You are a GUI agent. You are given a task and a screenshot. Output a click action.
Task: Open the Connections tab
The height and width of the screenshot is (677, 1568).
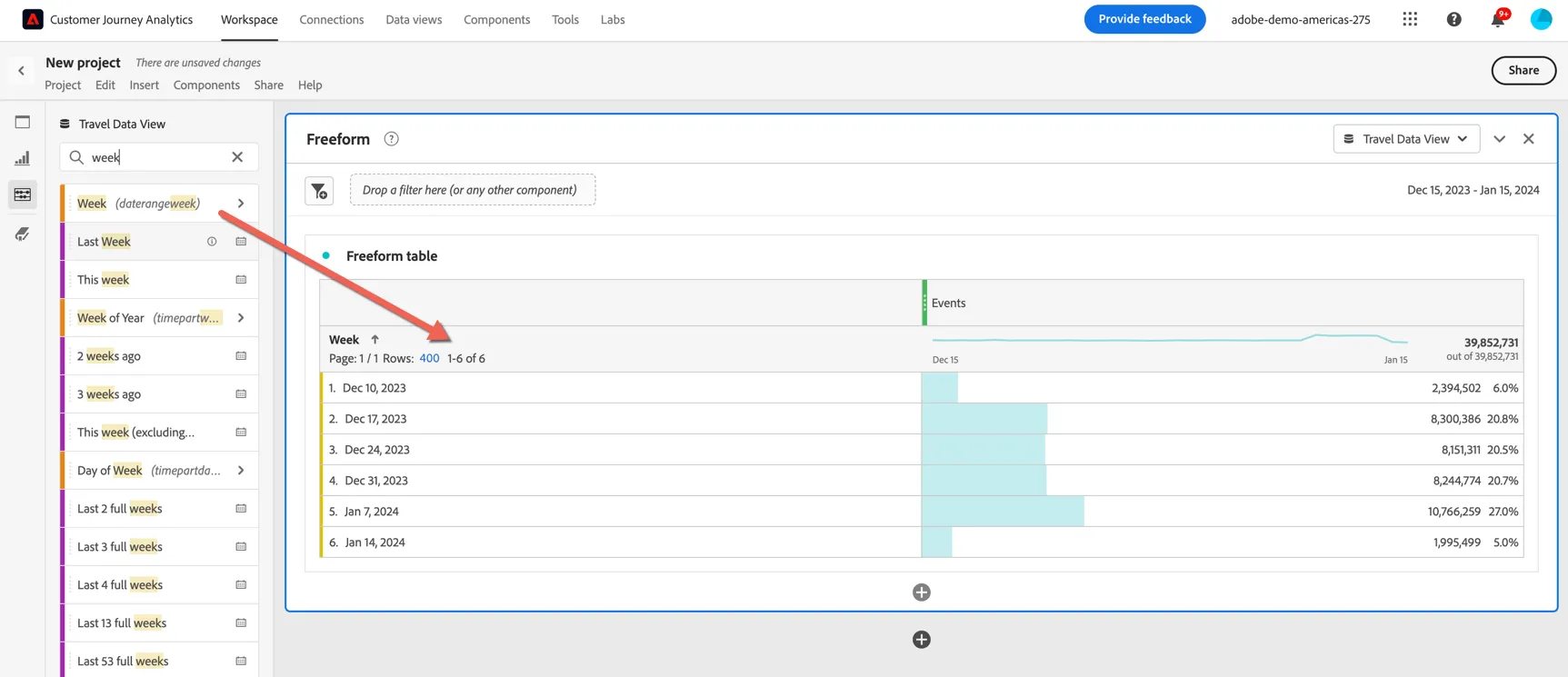tap(332, 19)
